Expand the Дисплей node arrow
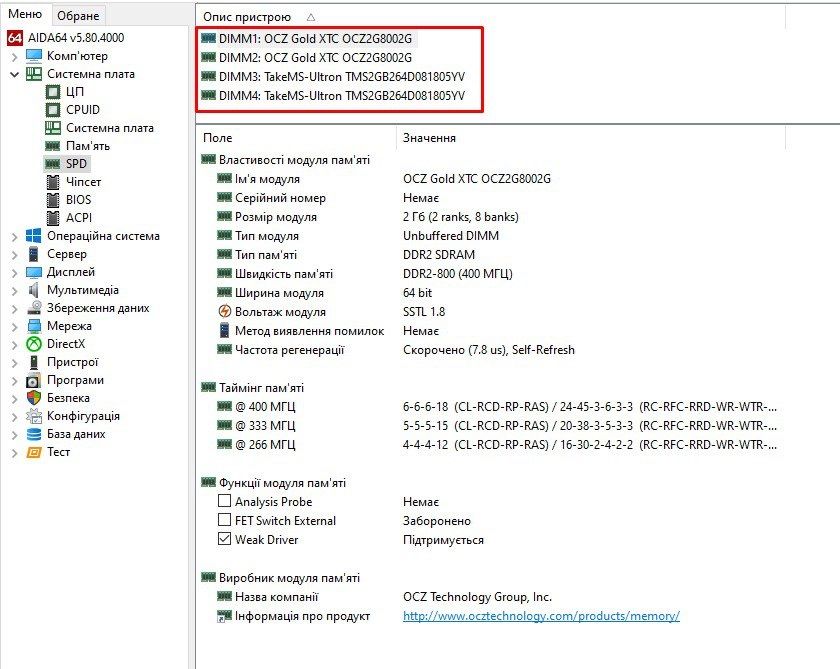The width and height of the screenshot is (840, 669). [x=14, y=273]
